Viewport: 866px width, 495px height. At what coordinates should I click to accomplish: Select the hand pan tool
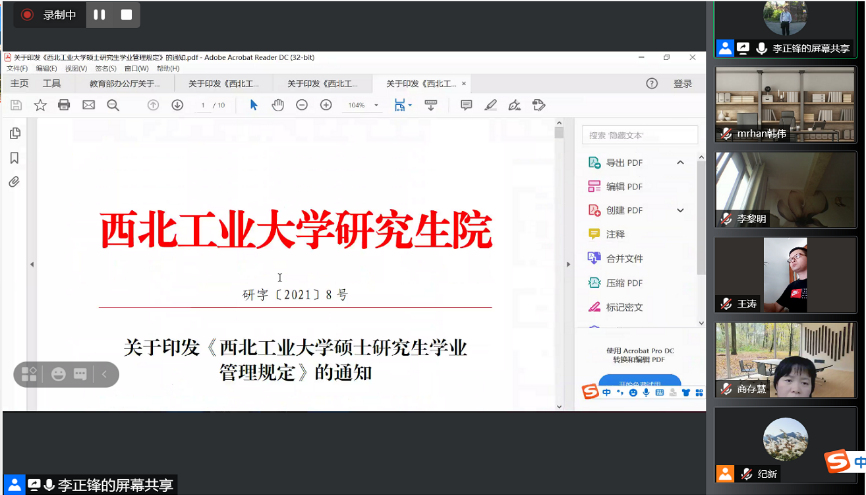click(x=278, y=105)
